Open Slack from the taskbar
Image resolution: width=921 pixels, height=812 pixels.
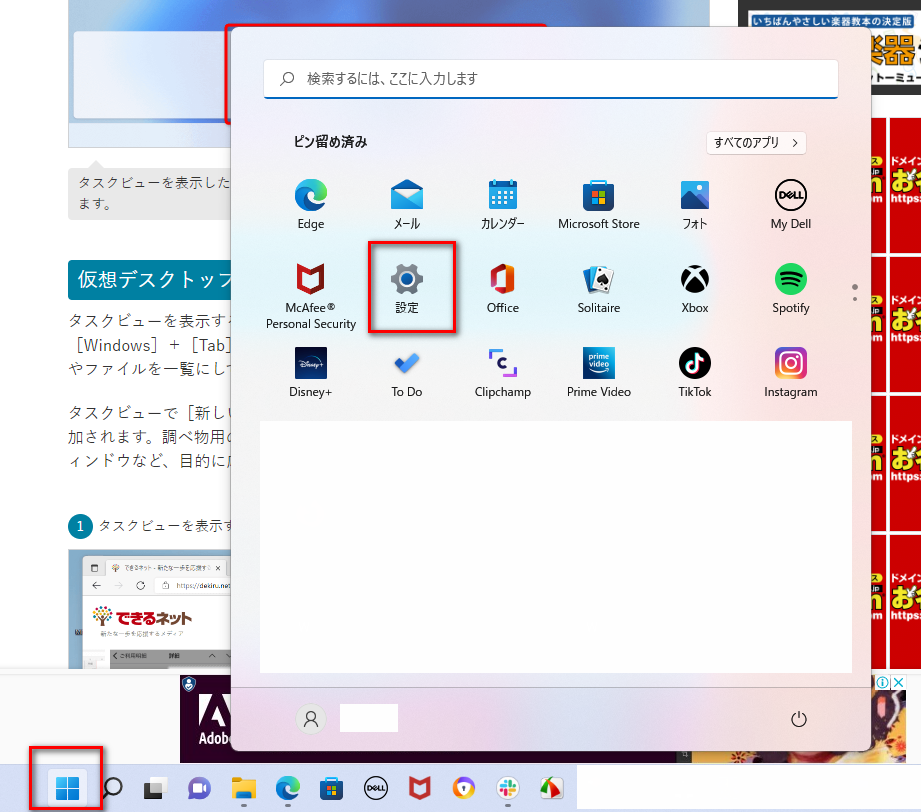tap(507, 788)
